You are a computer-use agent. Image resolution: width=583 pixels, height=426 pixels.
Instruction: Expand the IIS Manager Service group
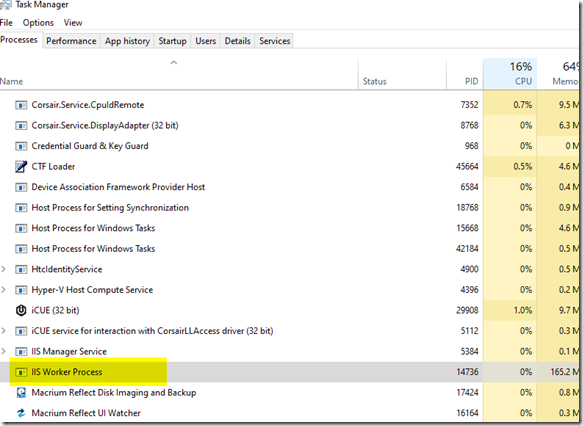point(4,351)
